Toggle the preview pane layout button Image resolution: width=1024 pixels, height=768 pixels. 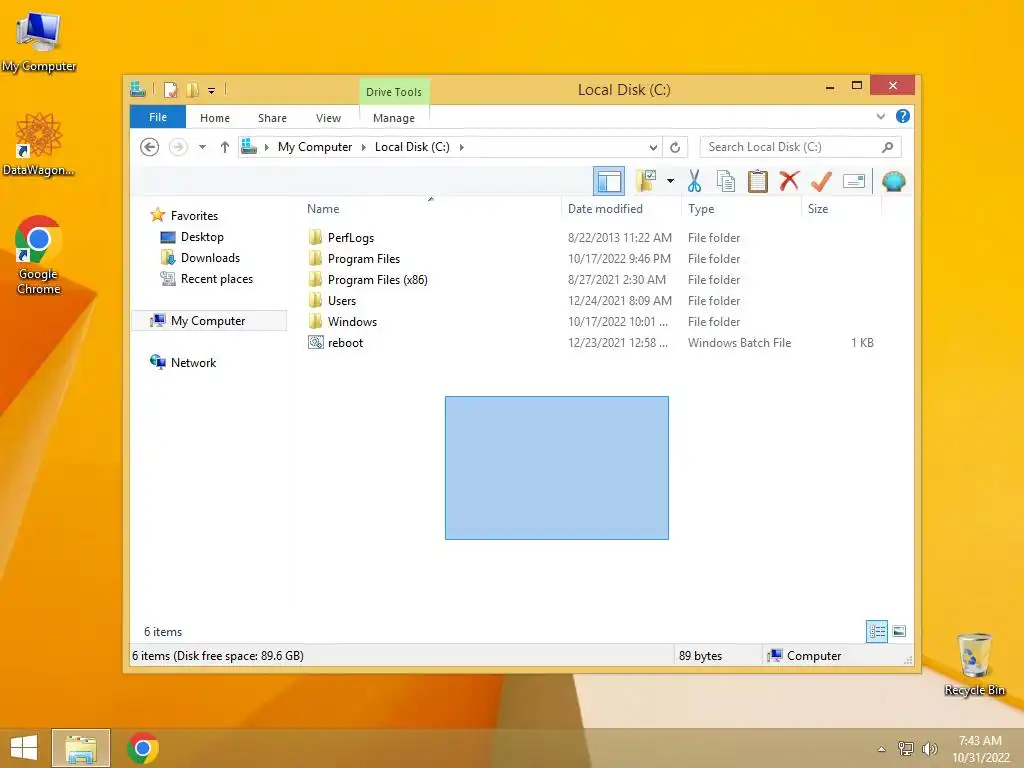(609, 181)
